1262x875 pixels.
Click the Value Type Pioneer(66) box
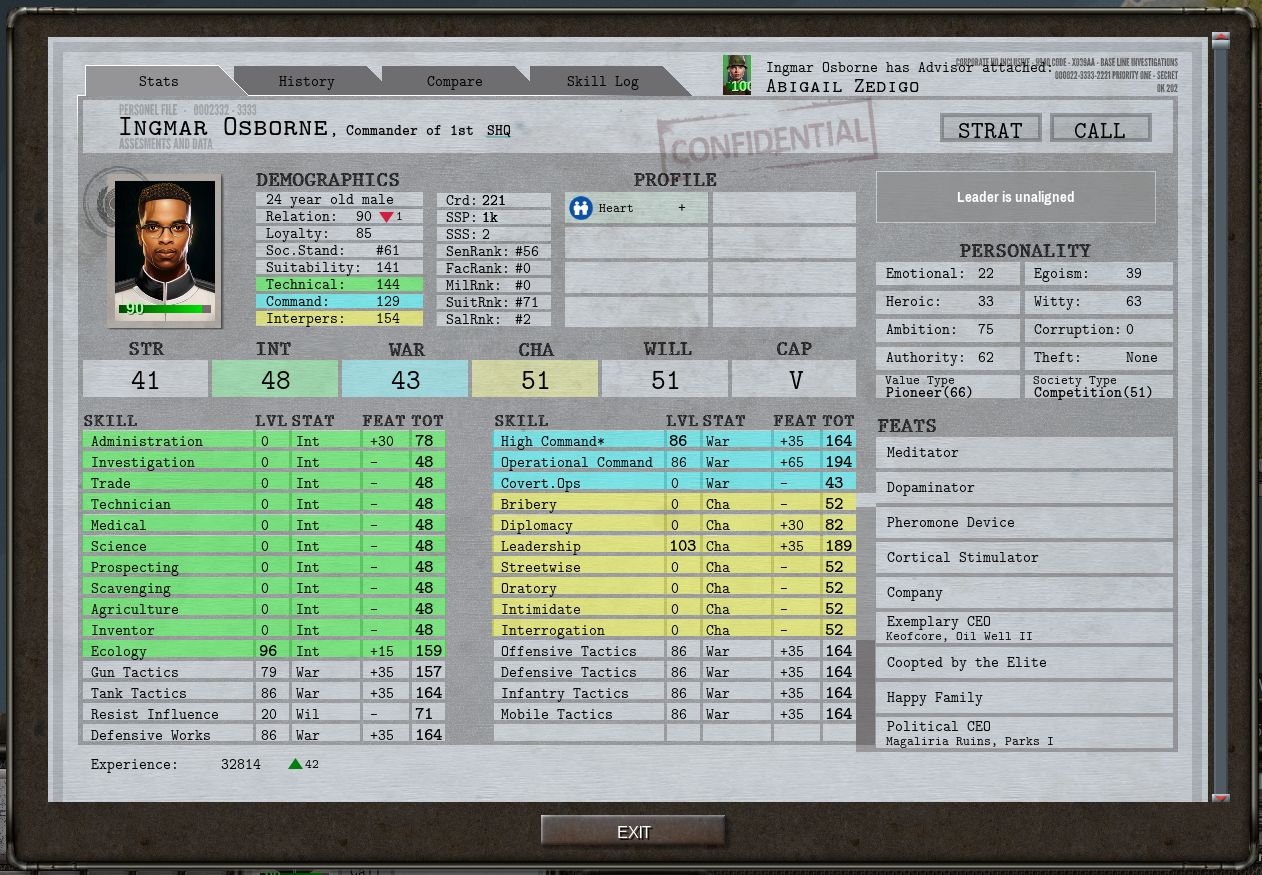(x=948, y=386)
